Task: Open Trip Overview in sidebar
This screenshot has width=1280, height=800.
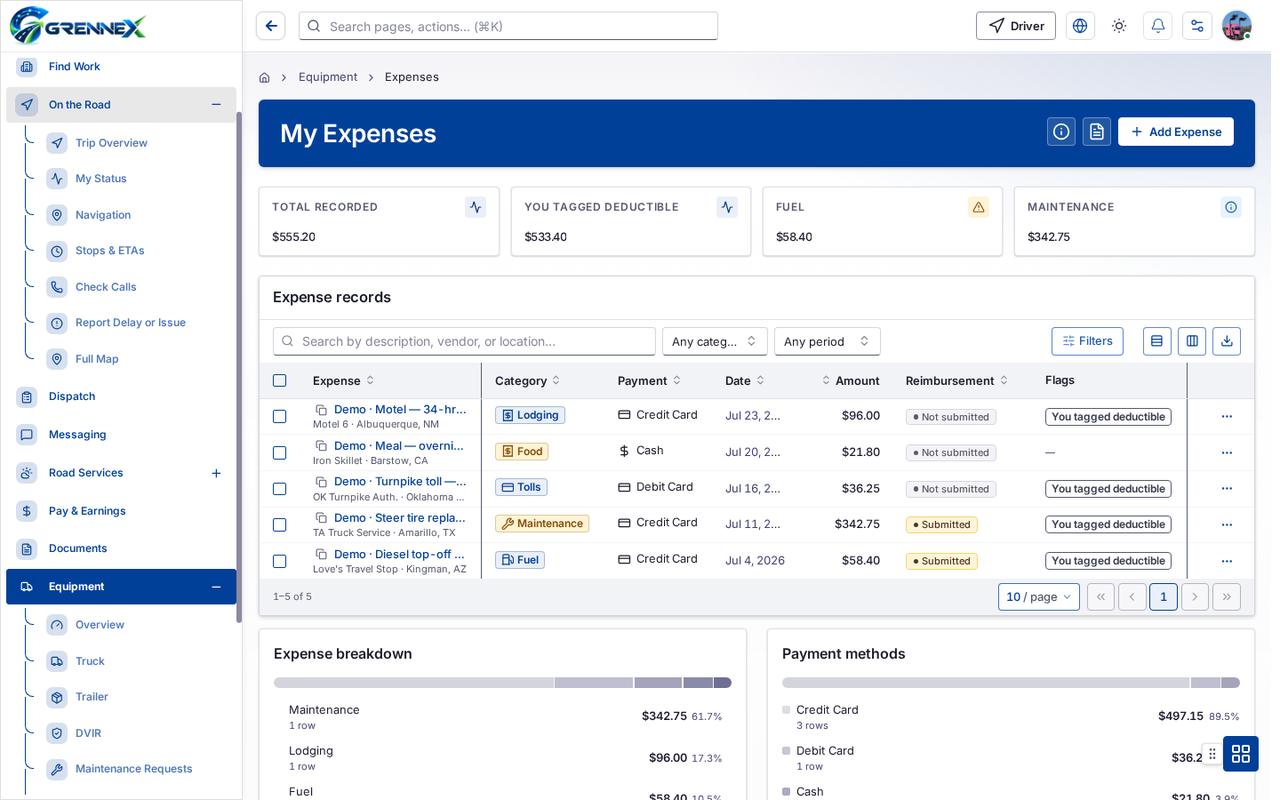Action: tap(111, 143)
